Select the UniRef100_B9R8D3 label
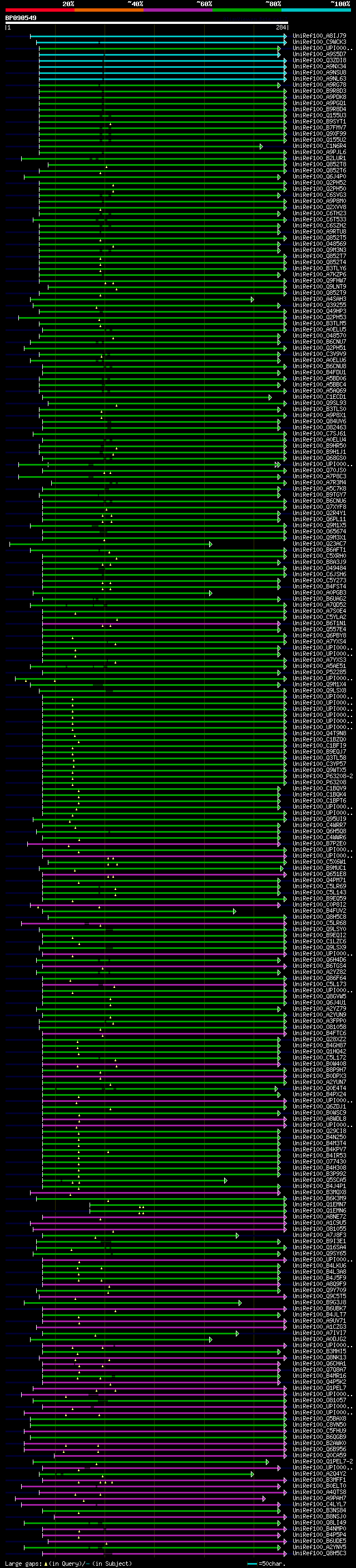This screenshot has height=1568, width=356. pos(319,91)
